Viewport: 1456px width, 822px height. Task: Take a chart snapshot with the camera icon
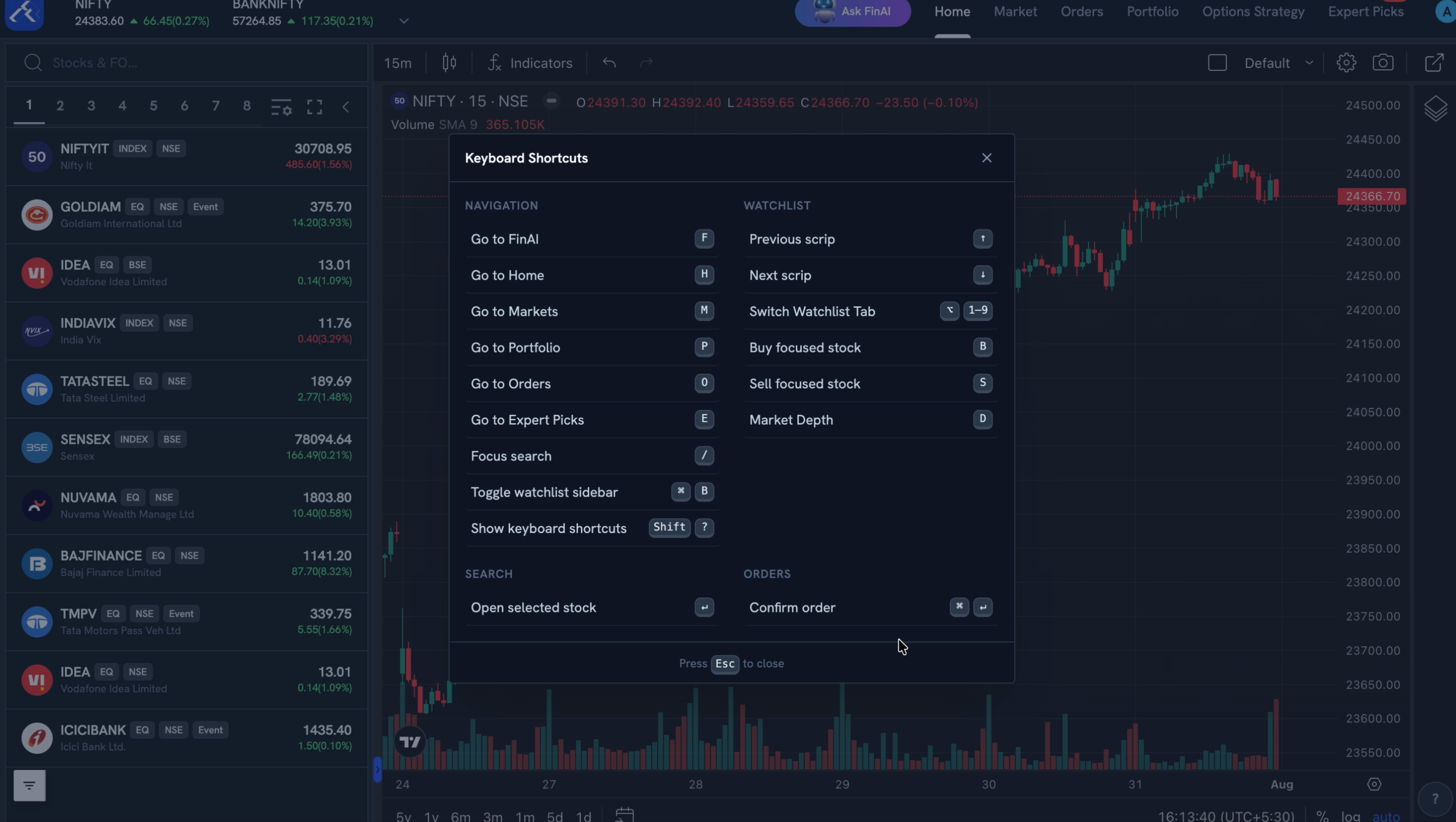[1383, 63]
